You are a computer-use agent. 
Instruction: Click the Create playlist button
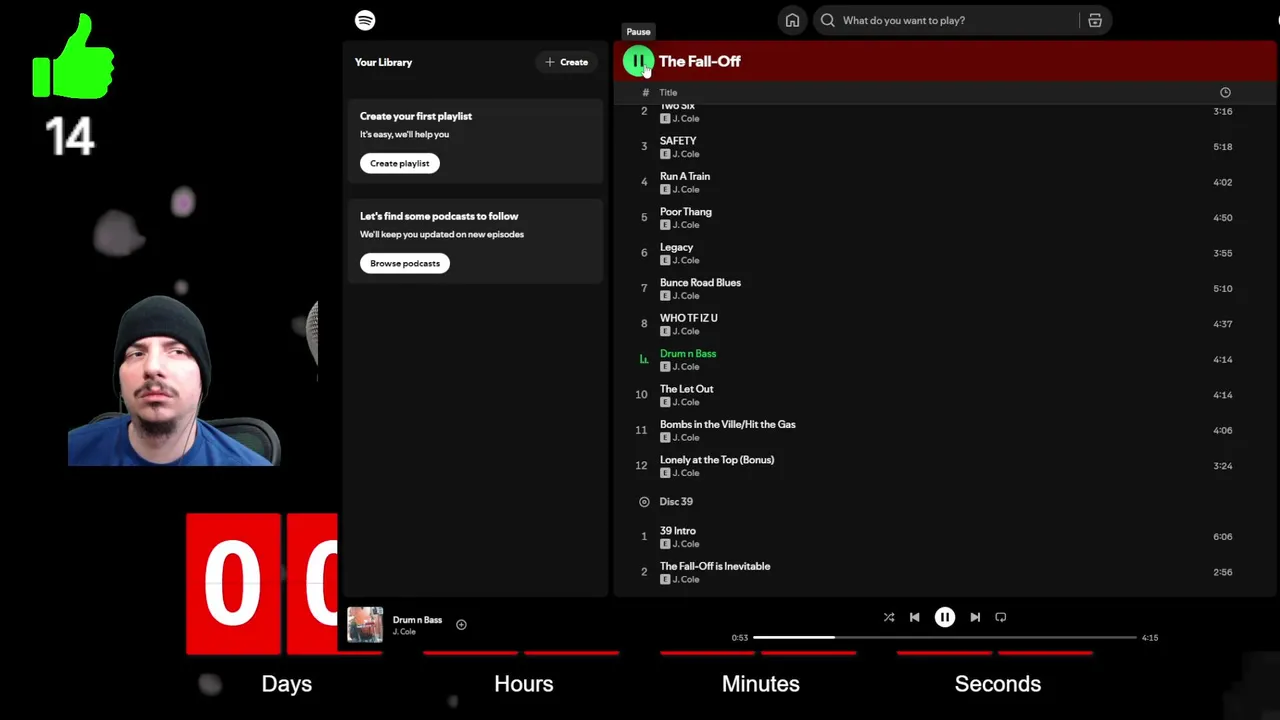click(x=399, y=163)
